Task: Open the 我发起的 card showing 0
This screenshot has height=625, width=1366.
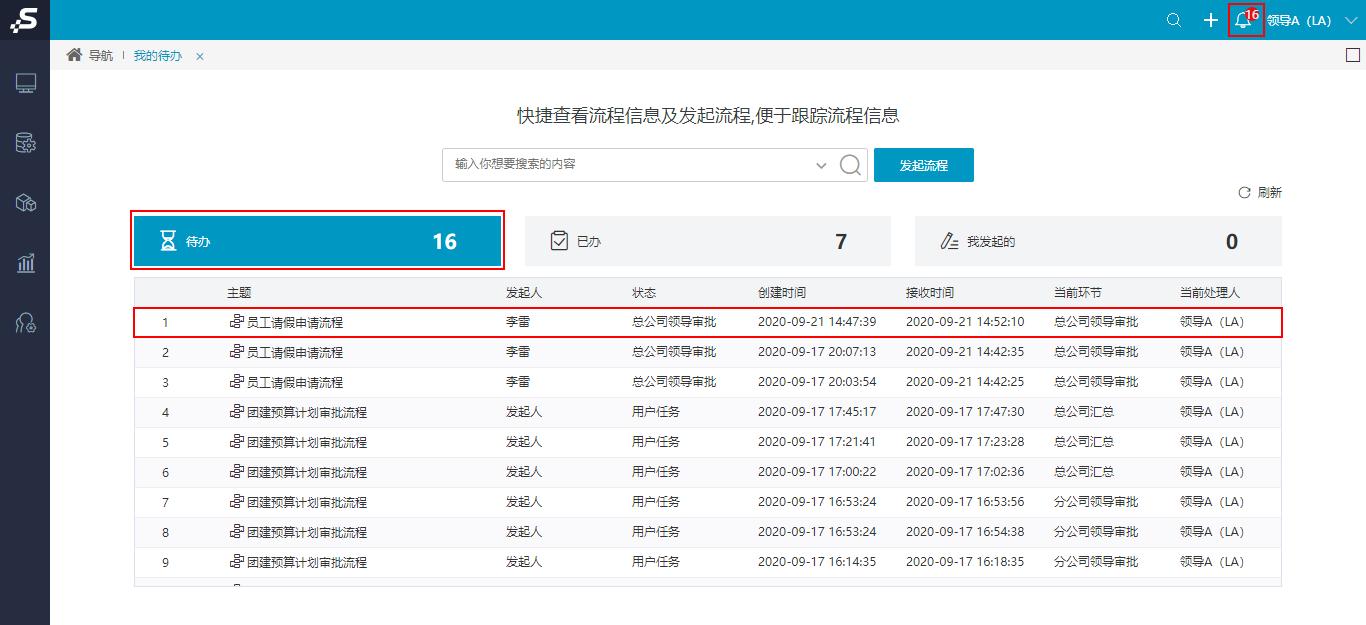Action: [1099, 240]
